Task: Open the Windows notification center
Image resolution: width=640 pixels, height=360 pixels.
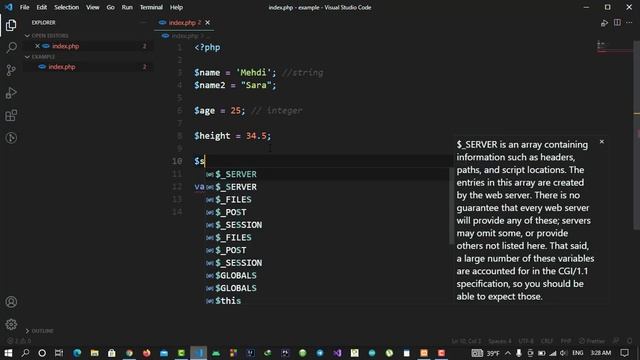Action: (624, 353)
